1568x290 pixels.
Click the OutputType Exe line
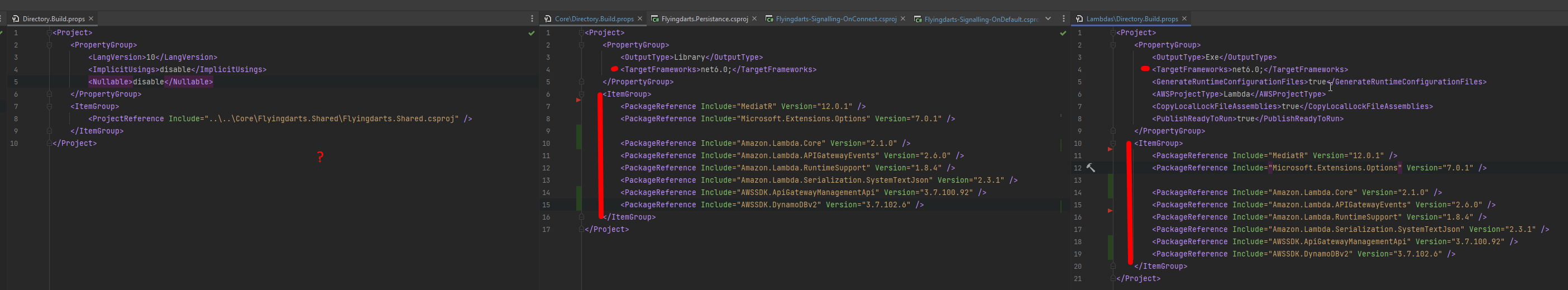1215,57
